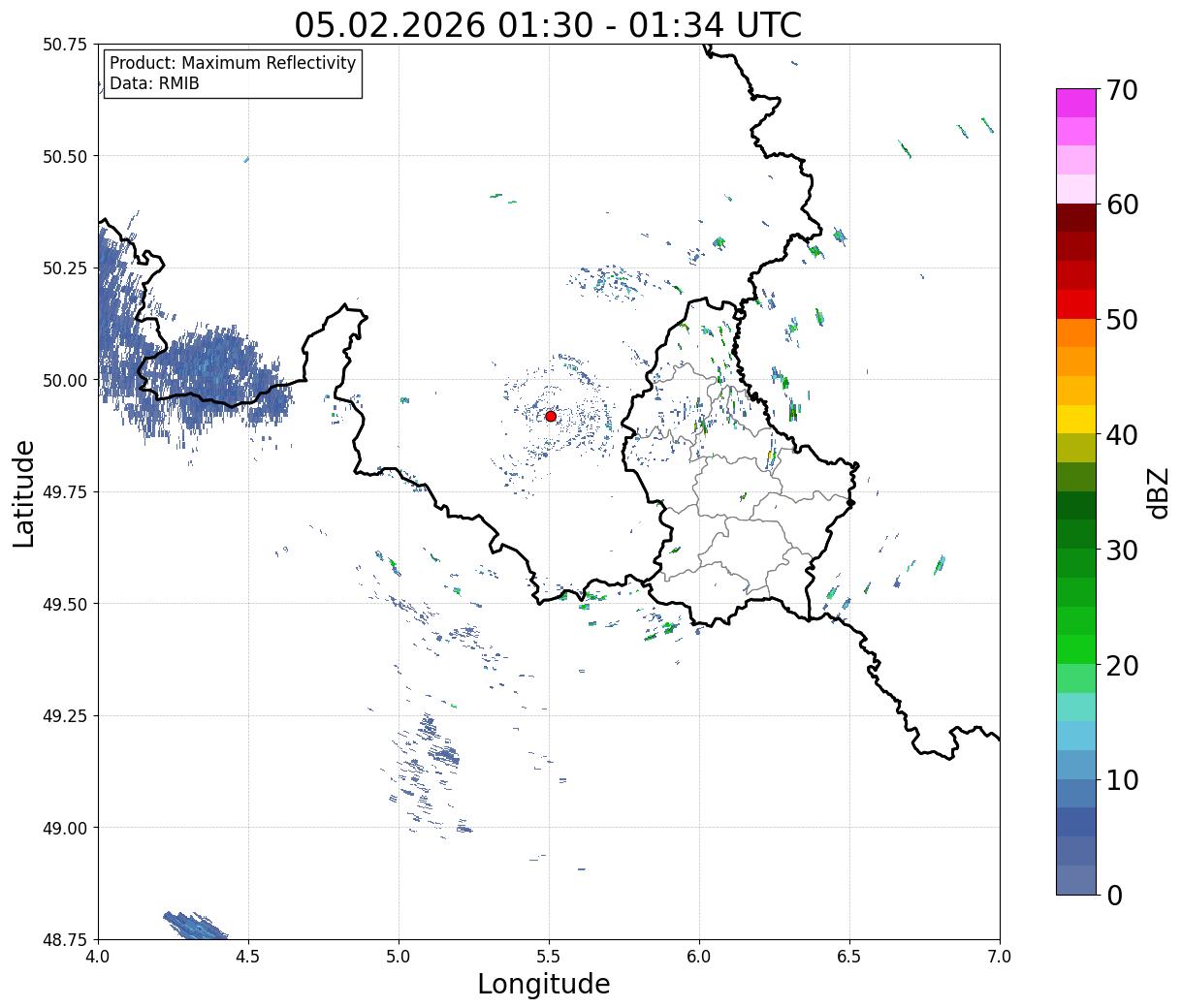The width and height of the screenshot is (1182, 1008).
Task: Click latitude tick label 49.75
Action: tap(65, 492)
